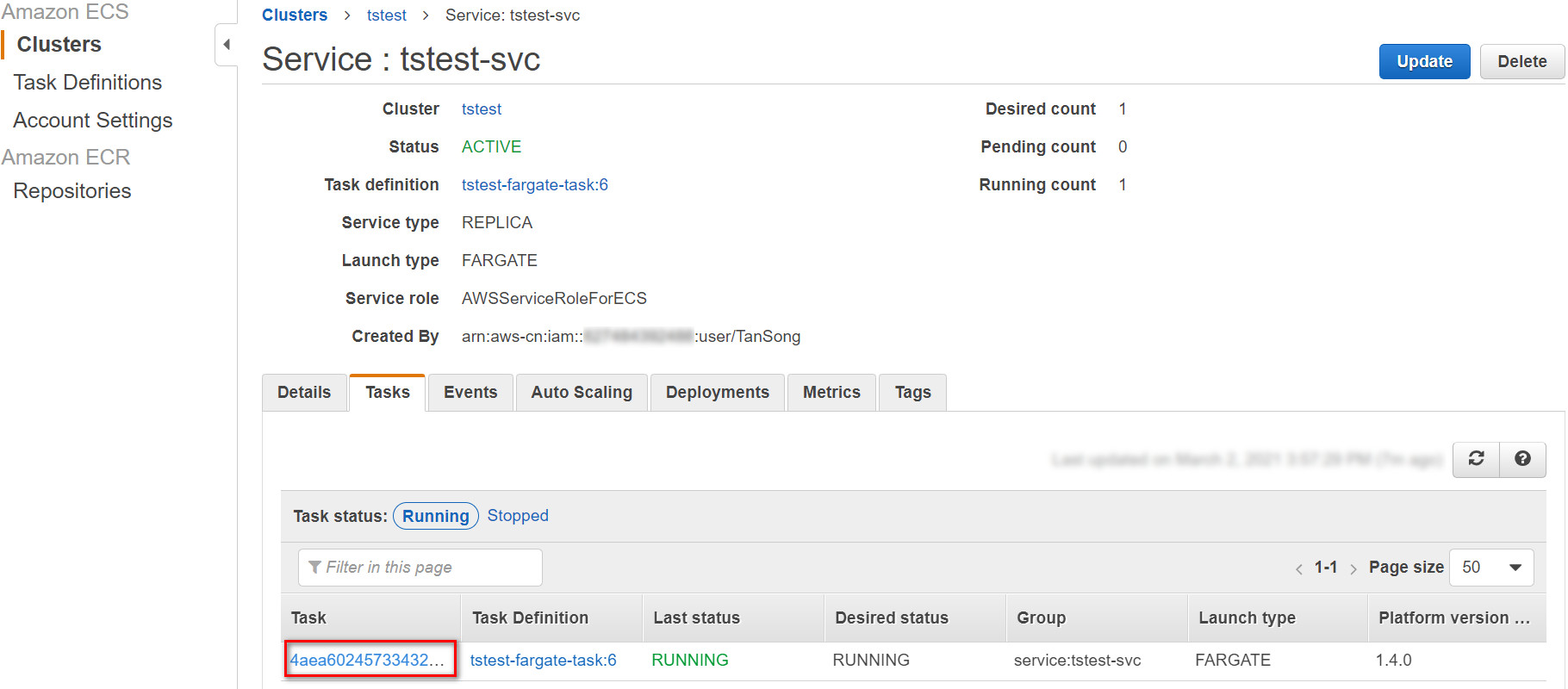Open task 4aea60245733432 link
Image resolution: width=1568 pixels, height=689 pixels.
coord(367,661)
